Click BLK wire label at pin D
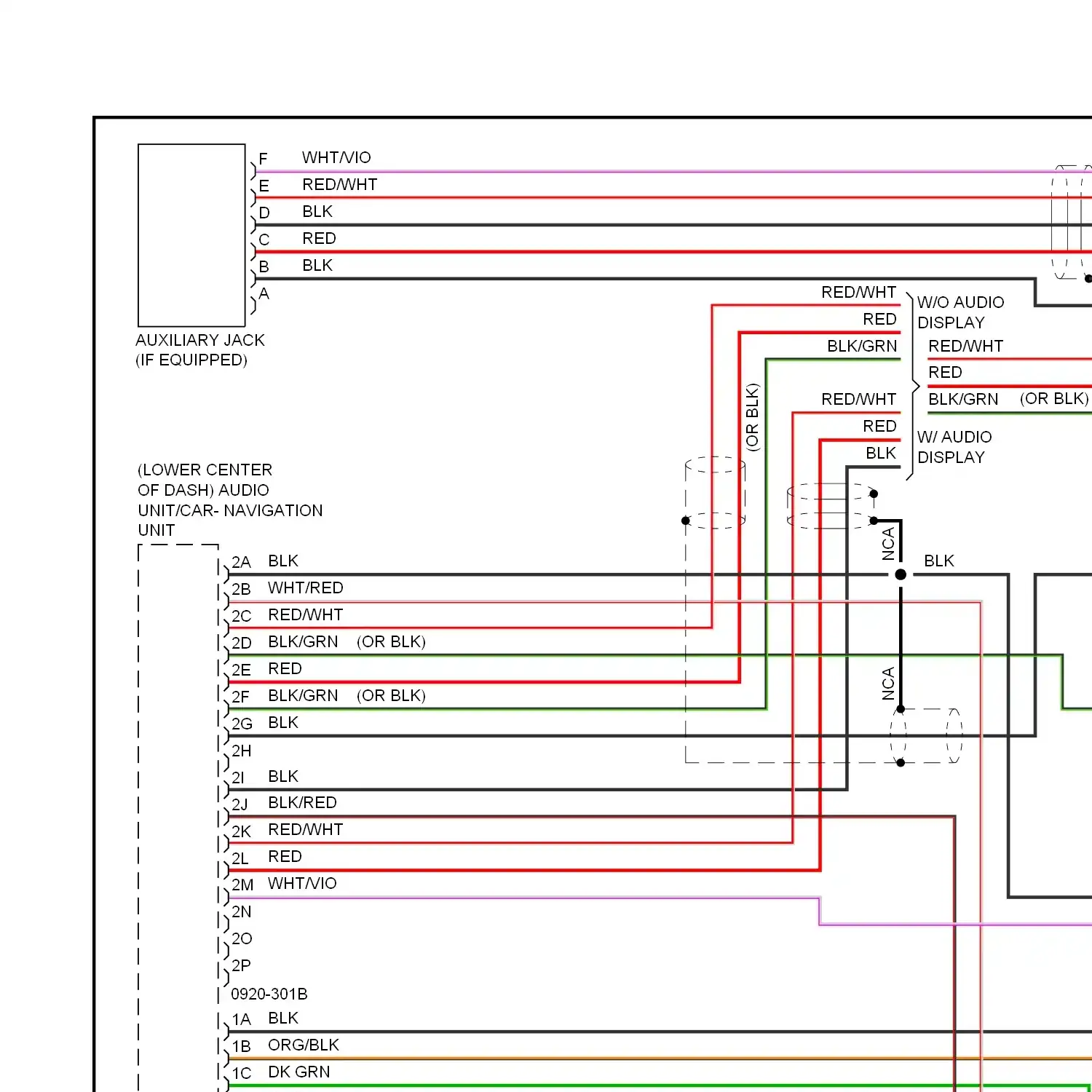The height and width of the screenshot is (1092, 1092). click(317, 211)
